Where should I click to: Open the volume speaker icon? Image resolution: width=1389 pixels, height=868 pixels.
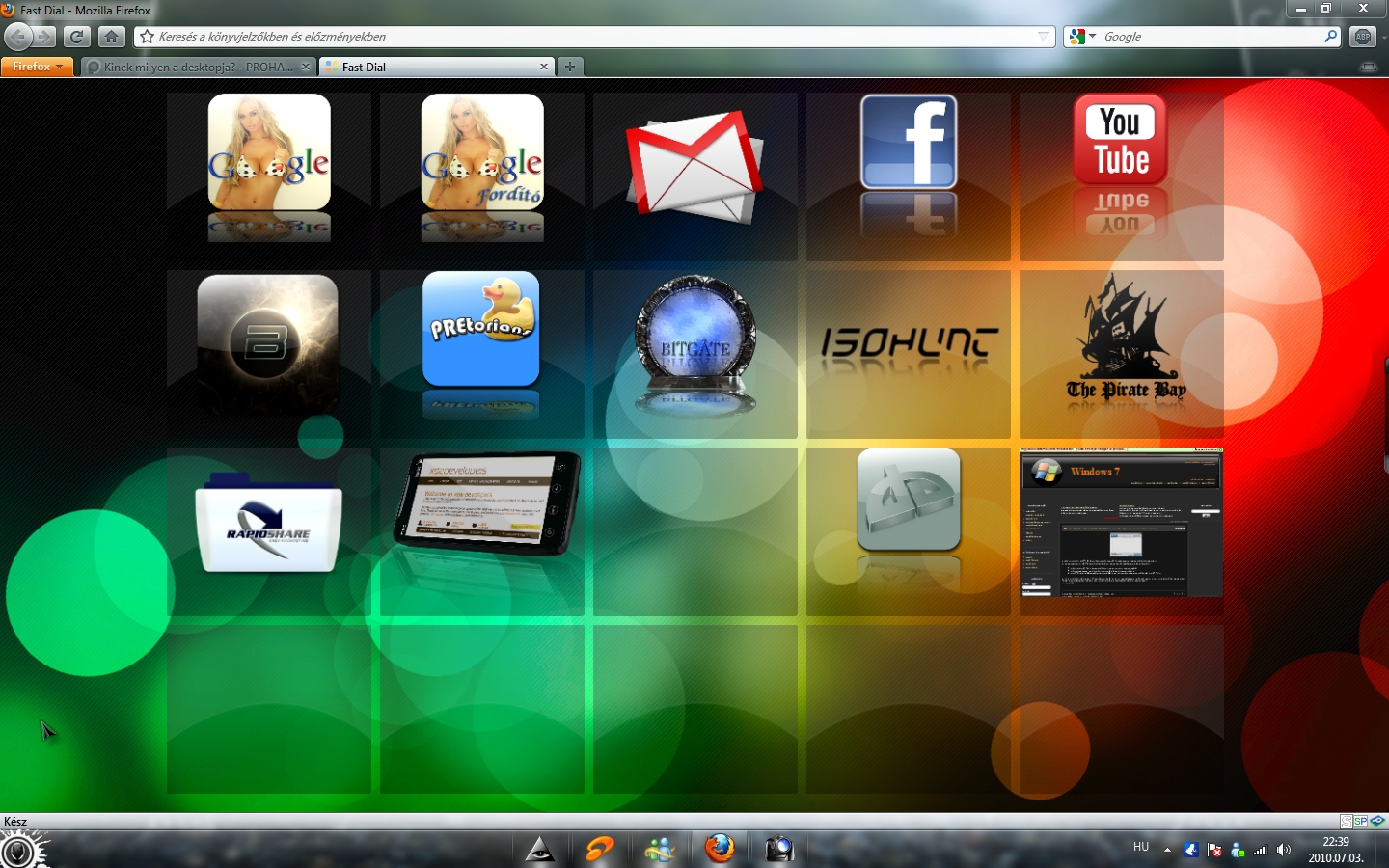pos(1283,850)
